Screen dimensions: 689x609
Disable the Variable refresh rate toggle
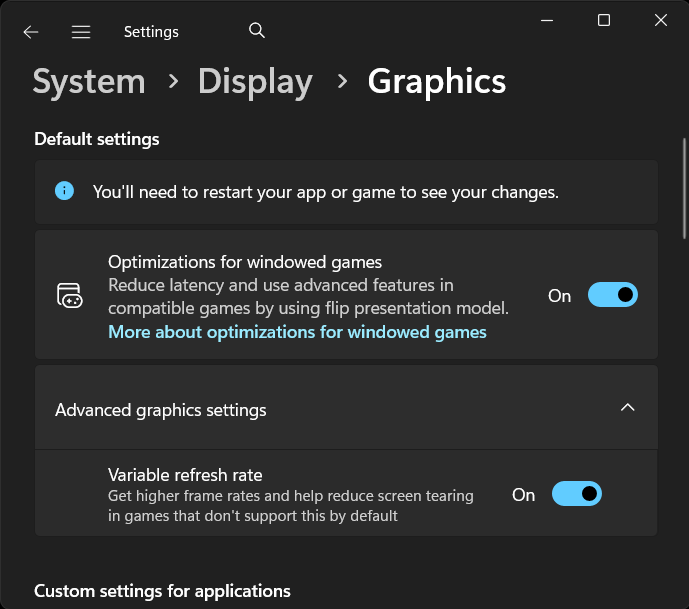coord(576,494)
